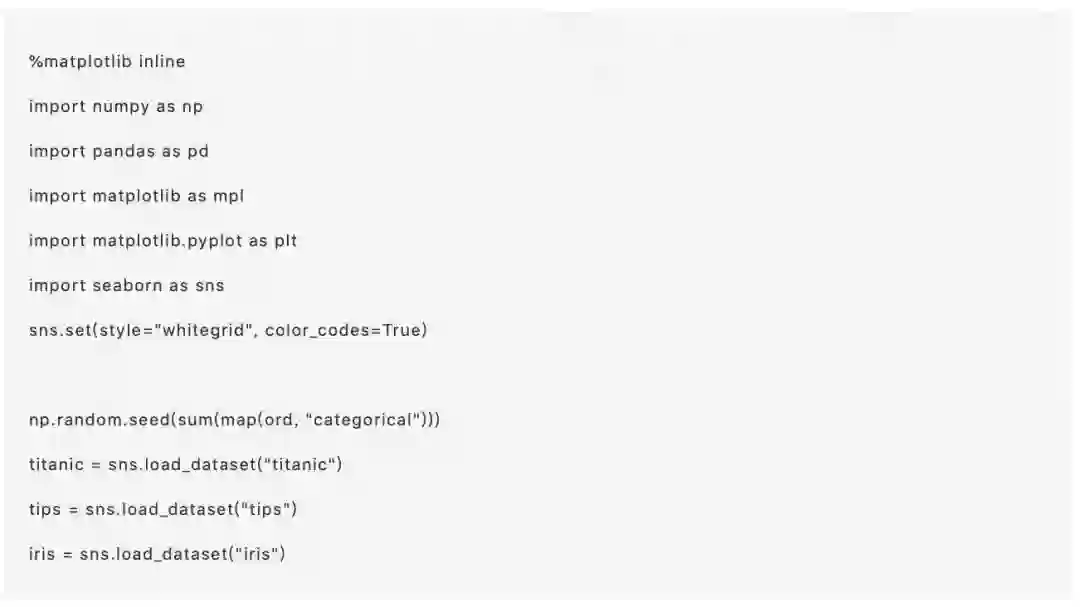Image resolution: width=1080 pixels, height=607 pixels.
Task: Click the tips variable name
Action: click(45, 509)
